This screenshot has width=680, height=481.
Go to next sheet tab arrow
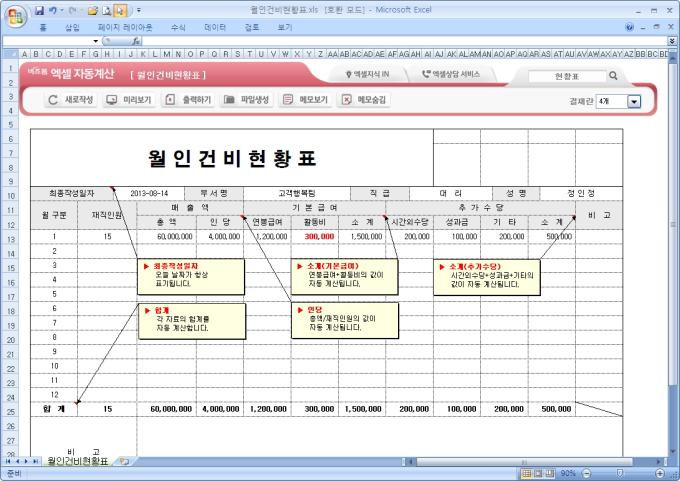pos(26,461)
